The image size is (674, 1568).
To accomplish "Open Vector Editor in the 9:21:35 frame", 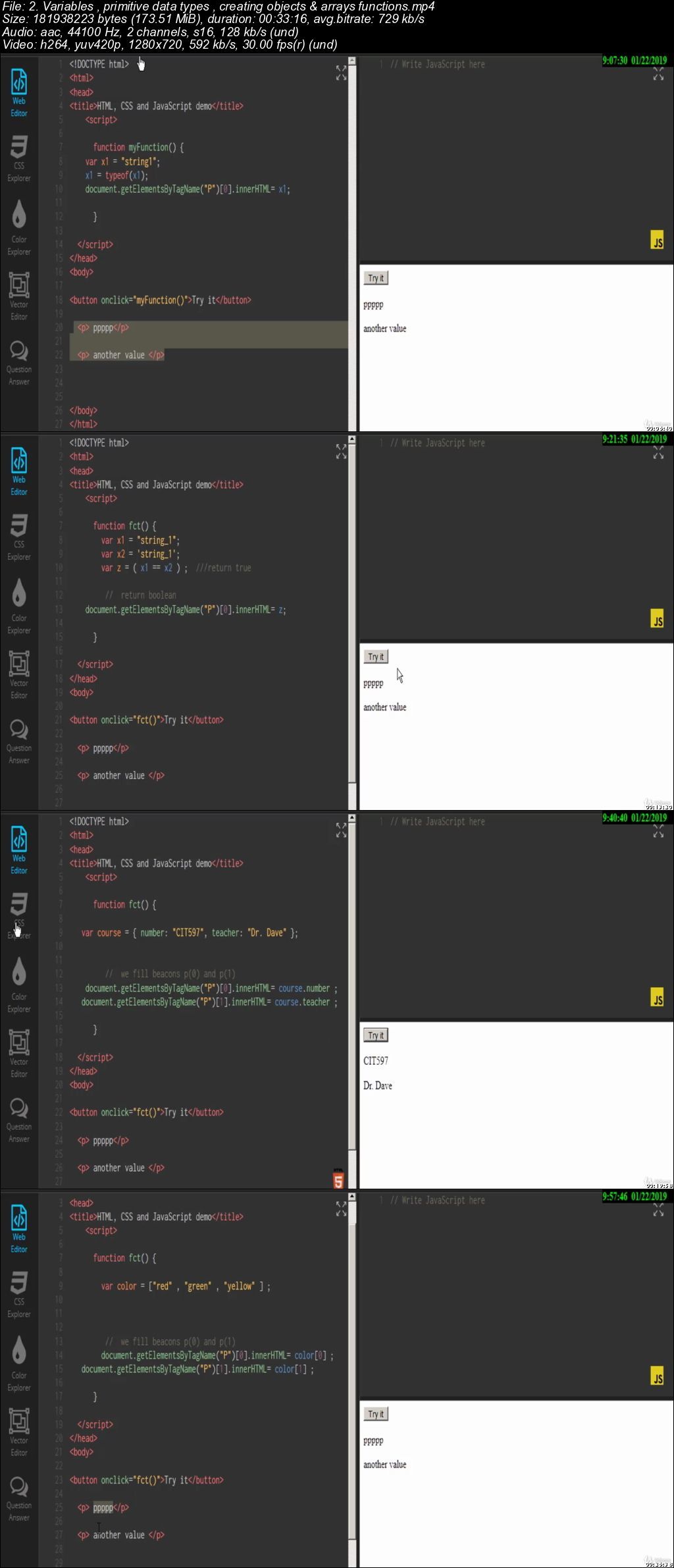I will (x=19, y=675).
